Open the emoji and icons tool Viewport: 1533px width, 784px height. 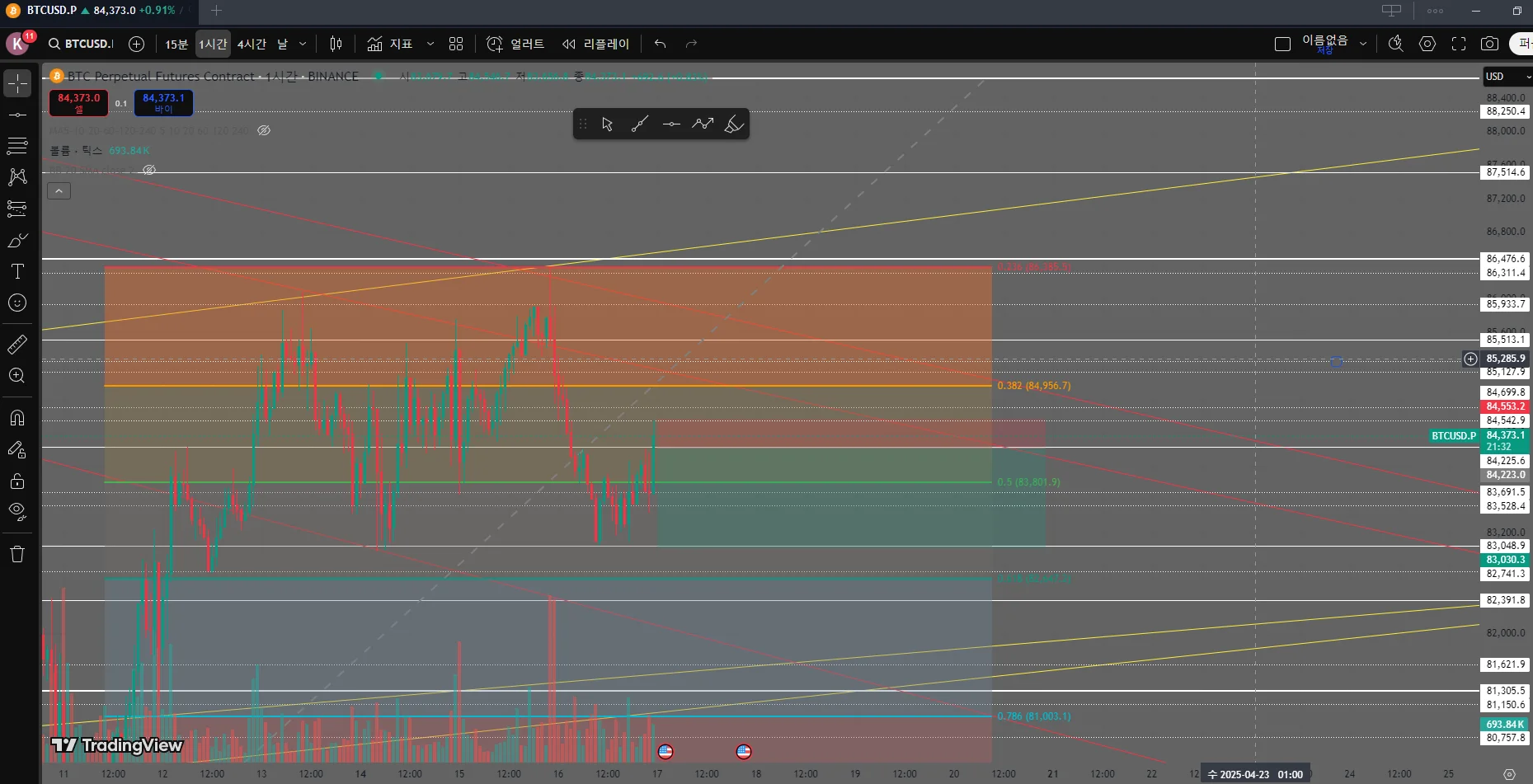pos(17,303)
